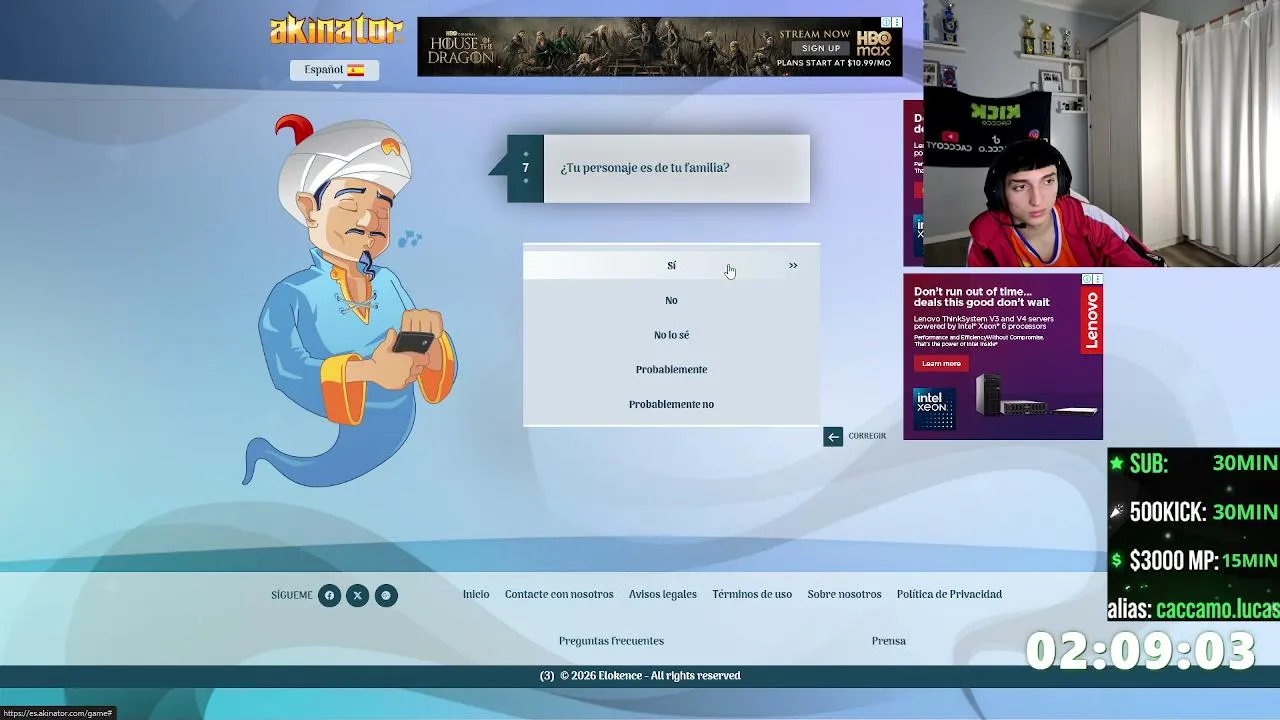This screenshot has width=1280, height=720.
Task: Choose the 'No lo sé' answer
Action: click(671, 335)
